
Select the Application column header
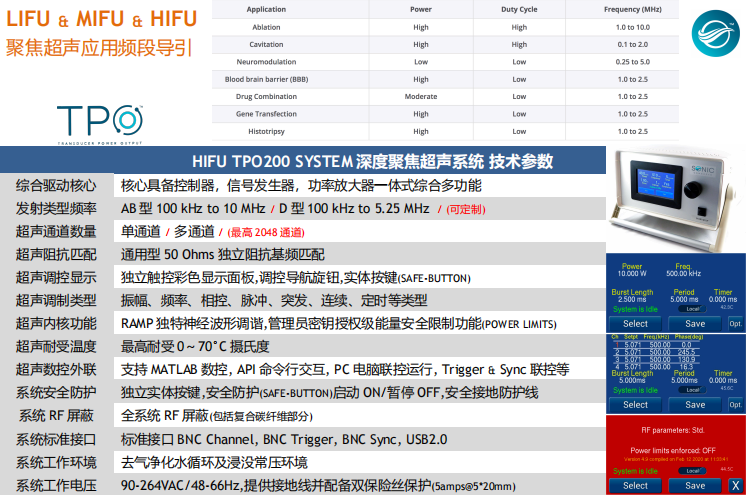pyautogui.click(x=266, y=9)
